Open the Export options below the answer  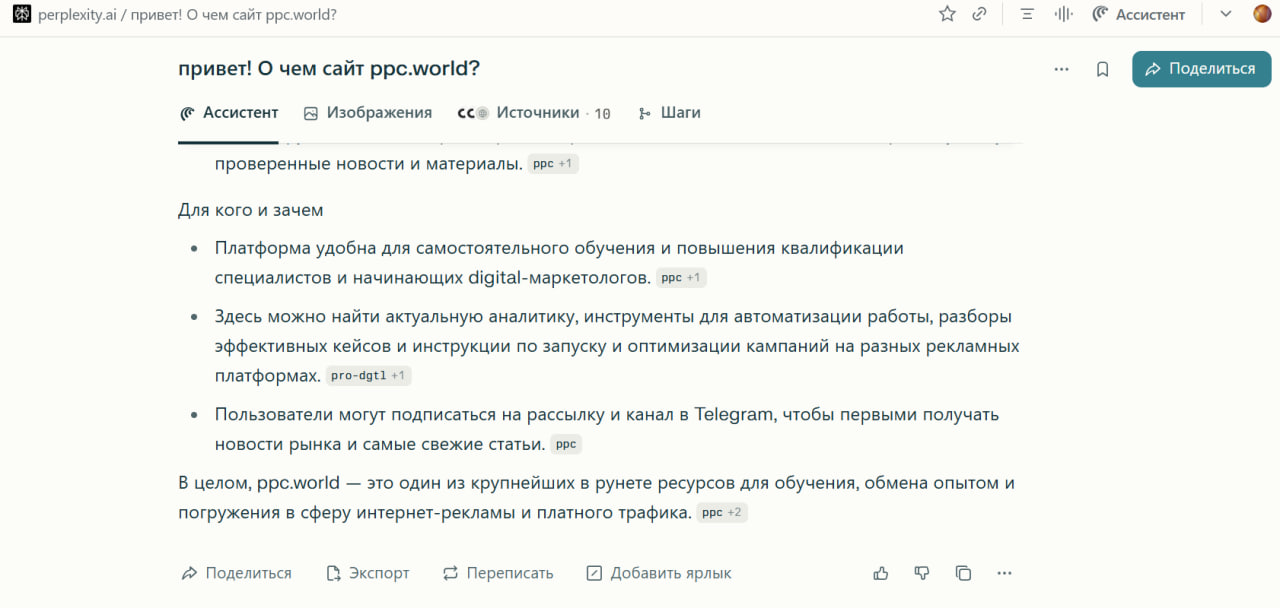tap(367, 572)
